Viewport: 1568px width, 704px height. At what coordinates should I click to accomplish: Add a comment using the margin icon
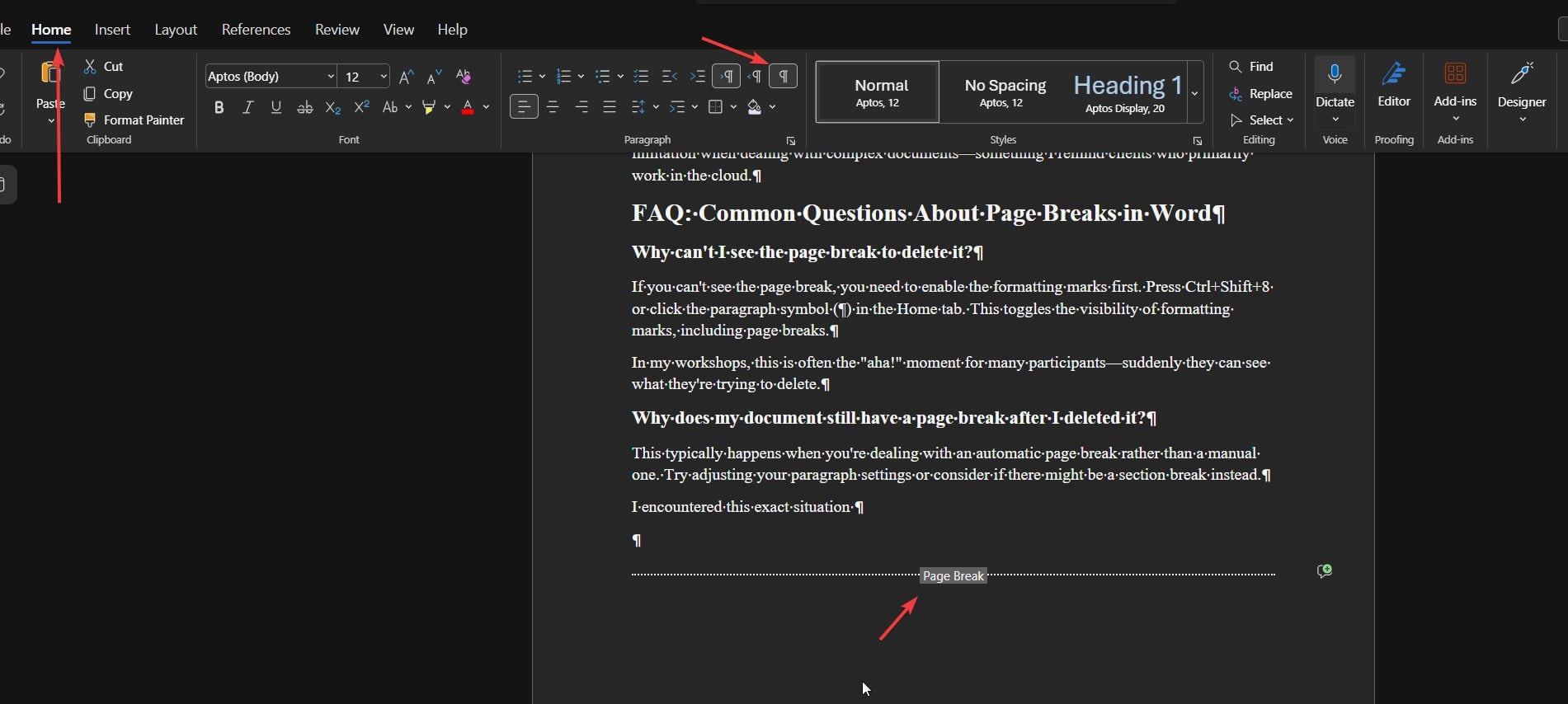click(1325, 571)
